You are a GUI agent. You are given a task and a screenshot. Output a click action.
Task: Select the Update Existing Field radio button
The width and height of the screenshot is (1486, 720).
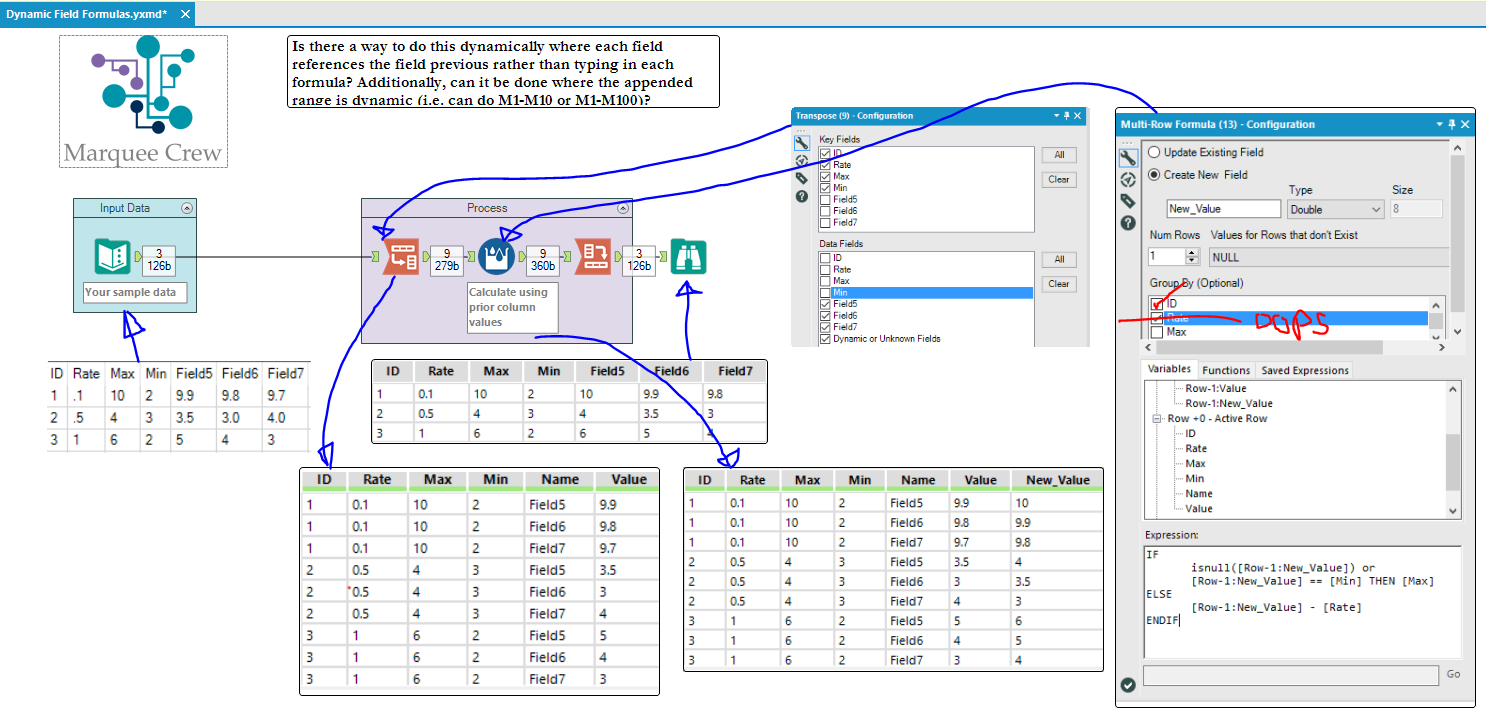(1155, 153)
